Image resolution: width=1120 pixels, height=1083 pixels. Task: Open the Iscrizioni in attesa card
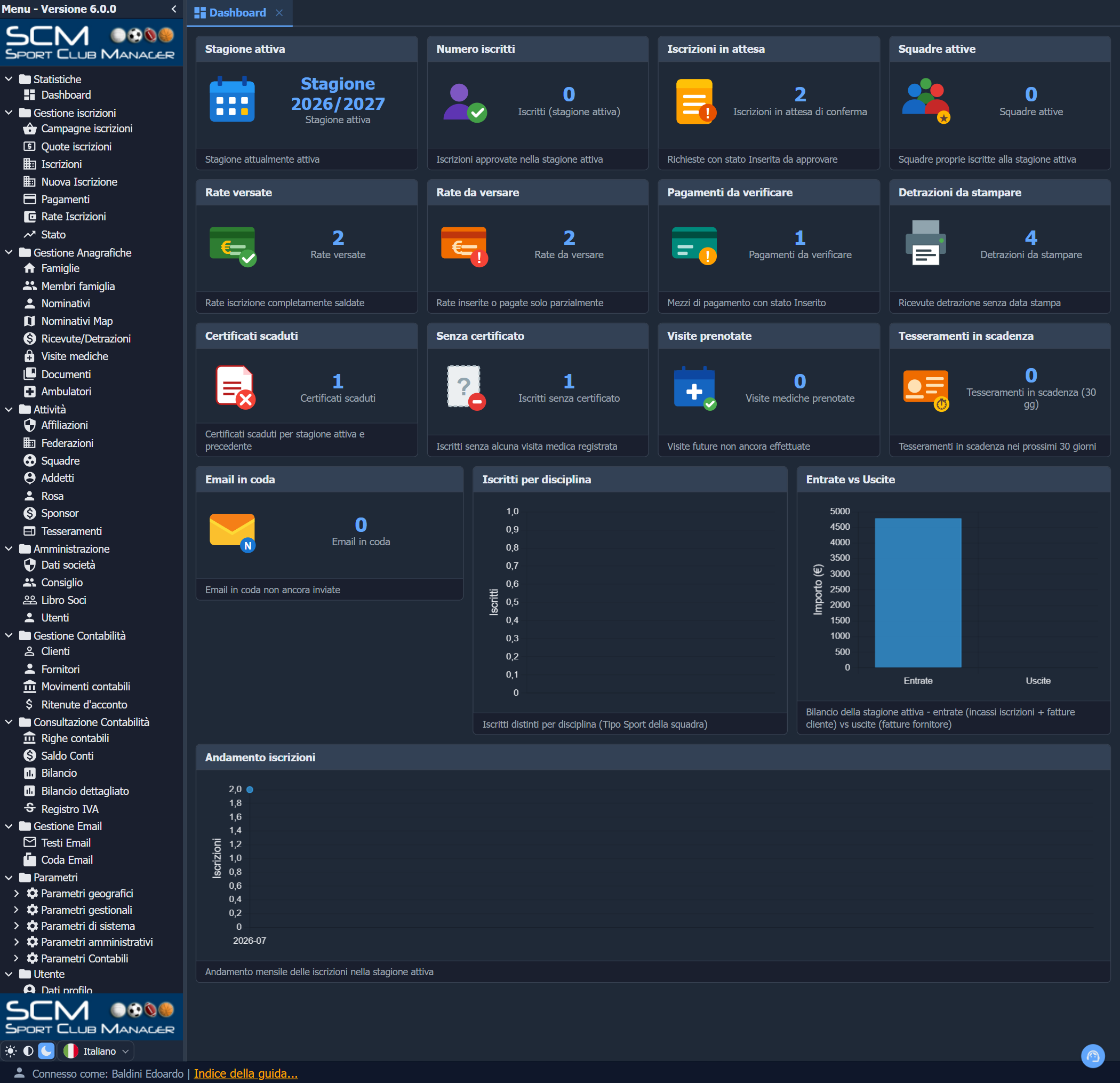pyautogui.click(x=769, y=103)
